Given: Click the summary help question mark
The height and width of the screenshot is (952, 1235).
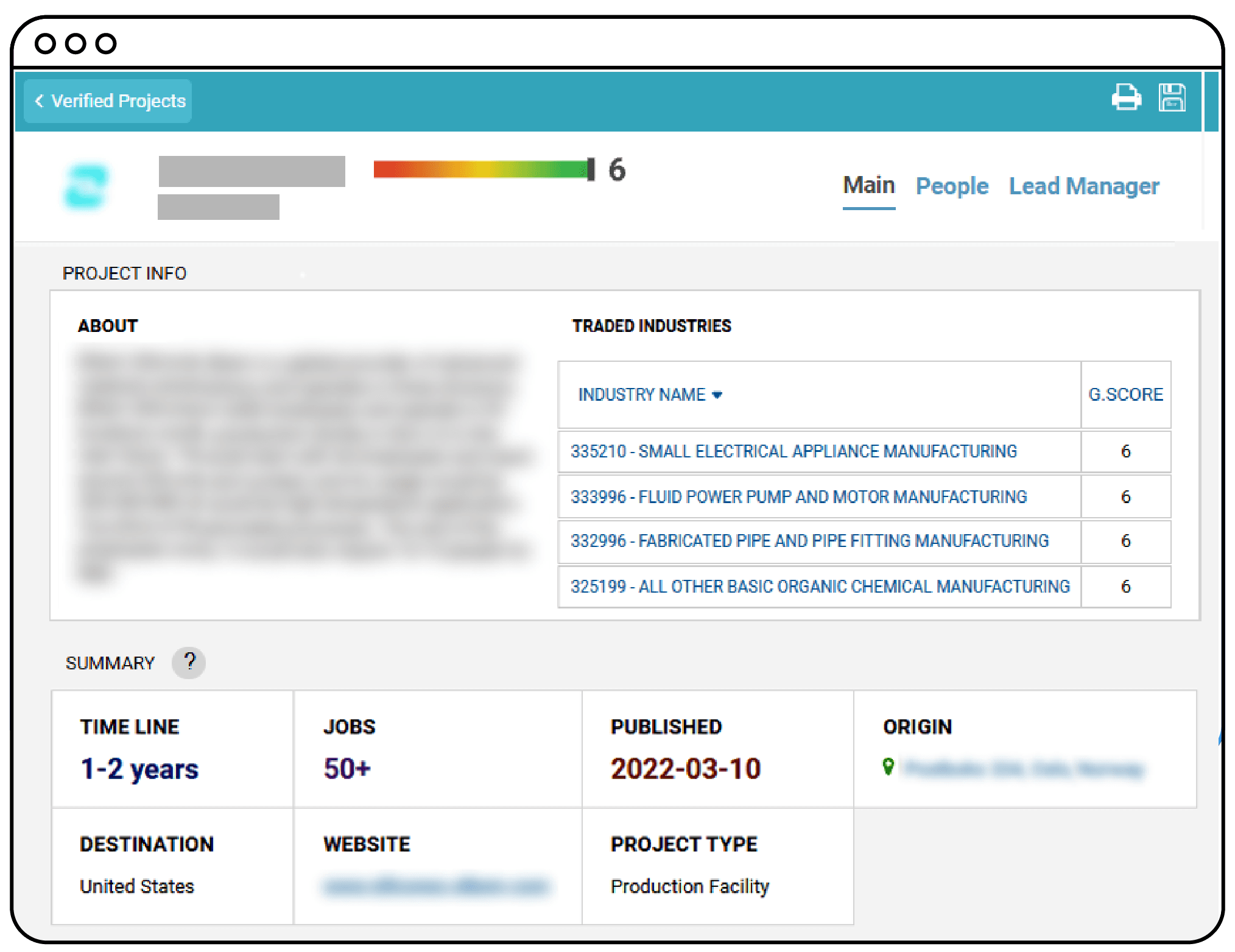Looking at the screenshot, I should point(189,662).
